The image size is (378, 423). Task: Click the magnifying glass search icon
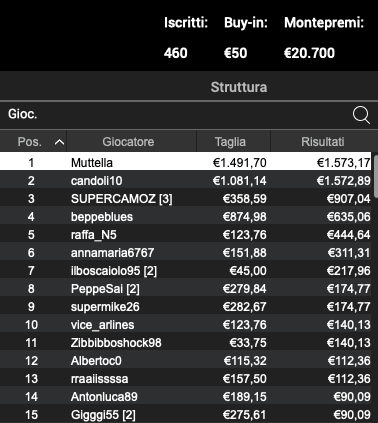361,115
